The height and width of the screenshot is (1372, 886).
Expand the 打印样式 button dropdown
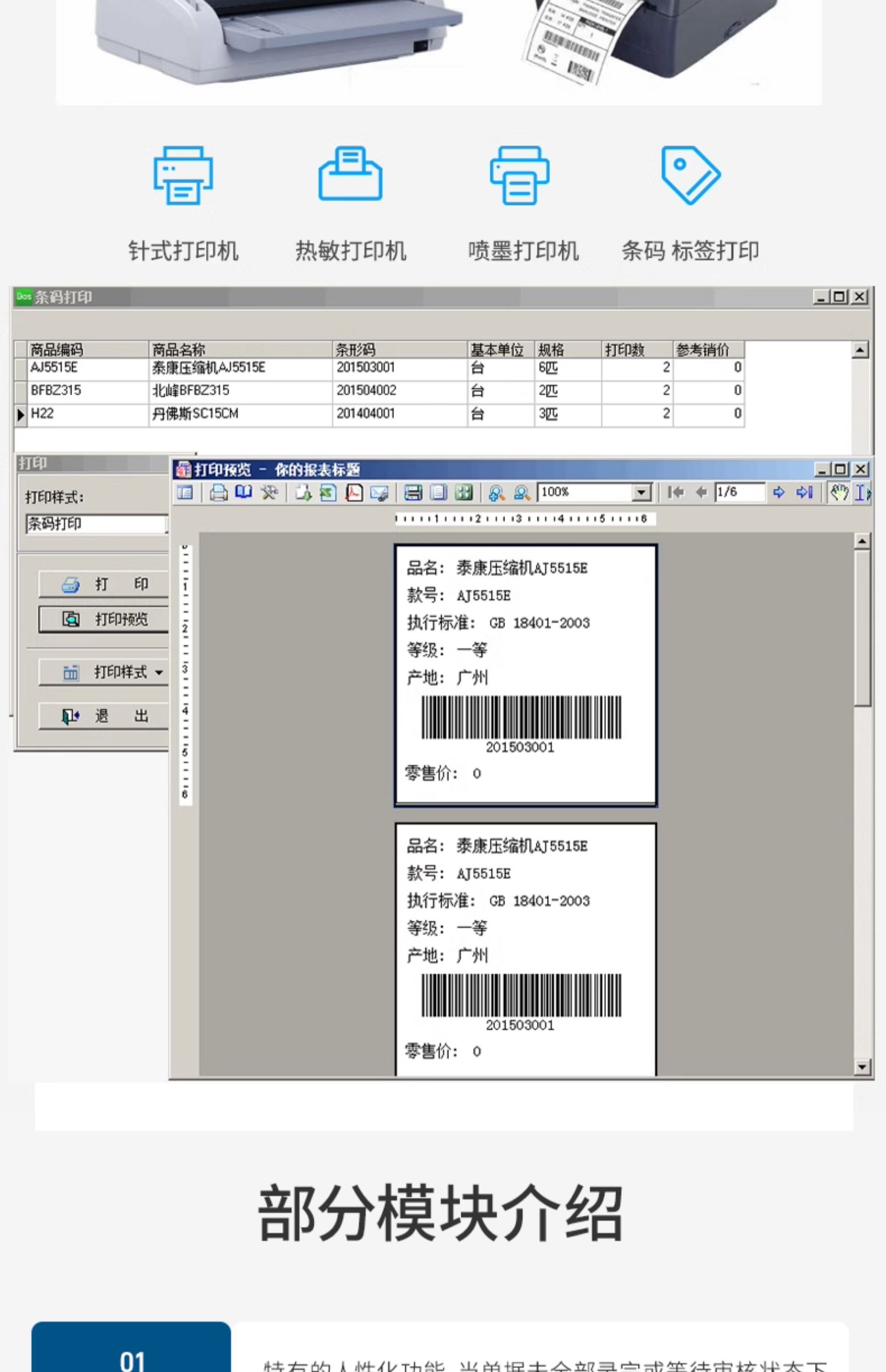coord(158,672)
